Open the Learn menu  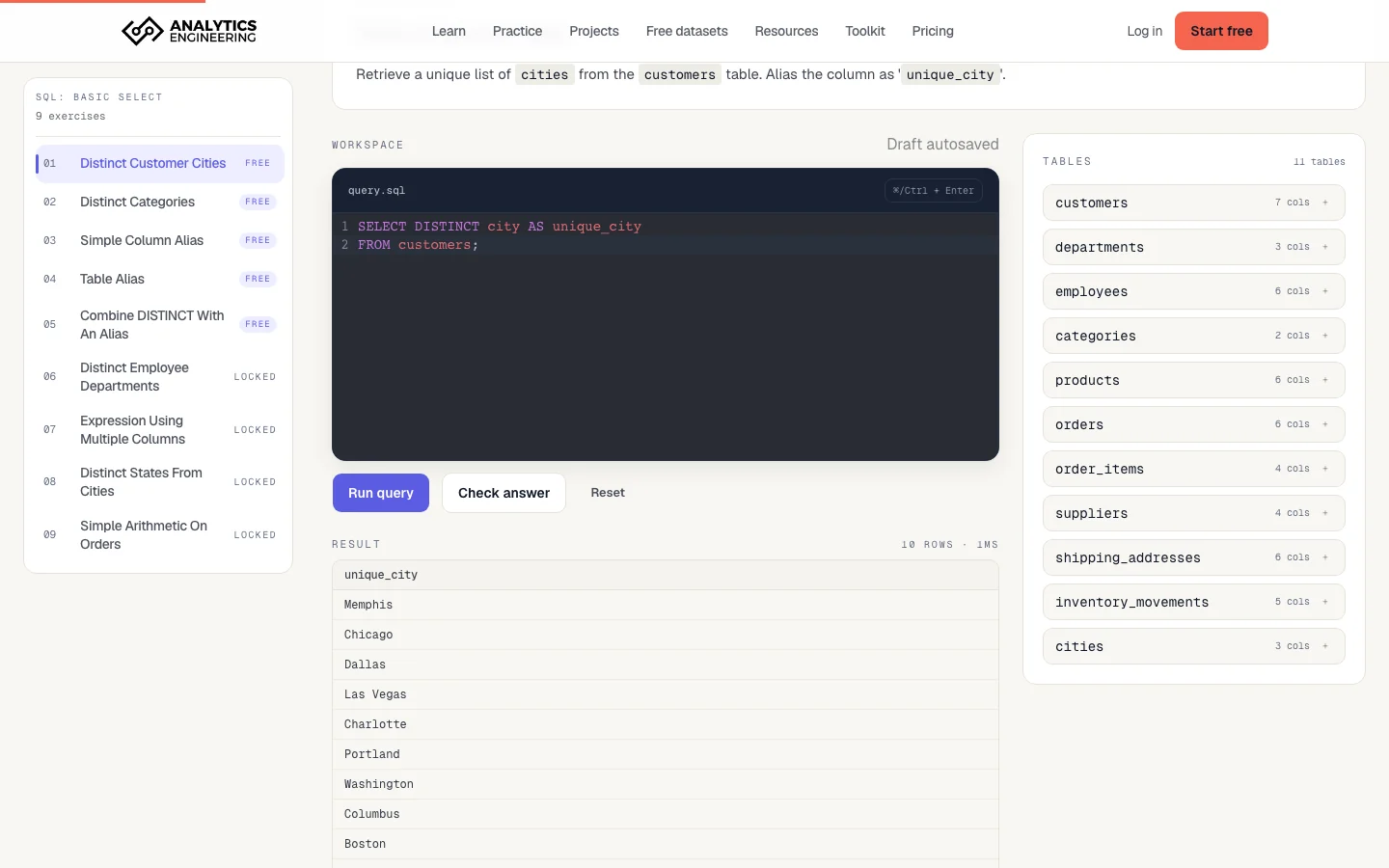click(x=449, y=31)
